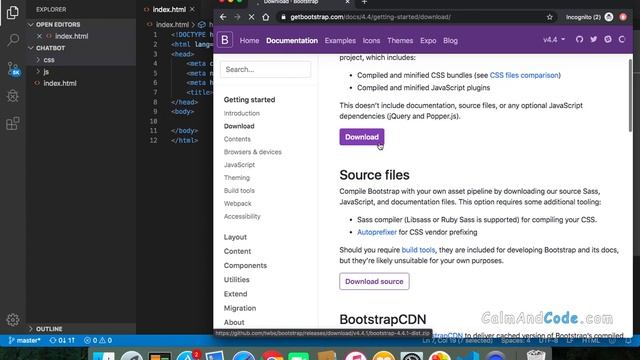
Task: Open Browsers & devices in docs sidebar
Action: pos(253,152)
